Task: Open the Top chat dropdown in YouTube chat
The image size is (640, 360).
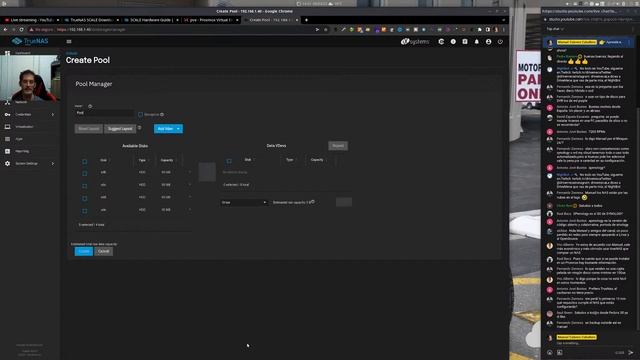Action: point(555,29)
